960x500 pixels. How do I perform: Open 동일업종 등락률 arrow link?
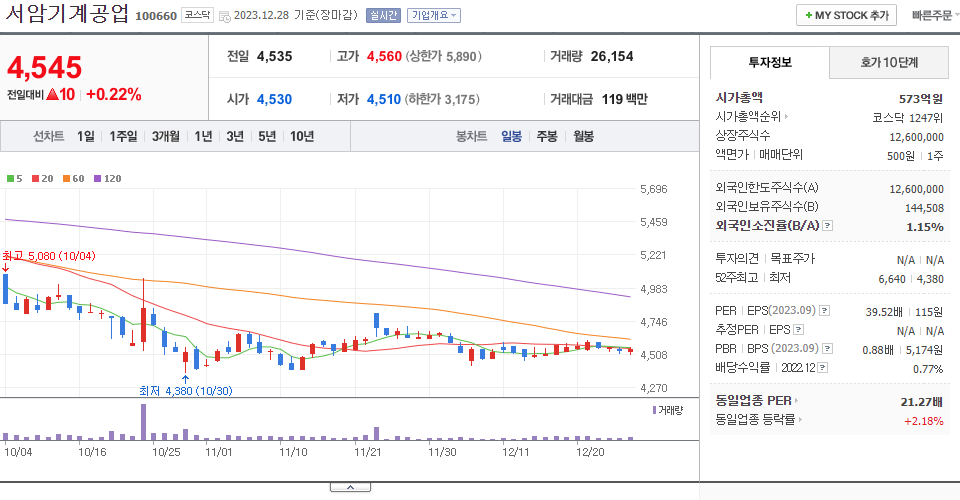[x=800, y=420]
